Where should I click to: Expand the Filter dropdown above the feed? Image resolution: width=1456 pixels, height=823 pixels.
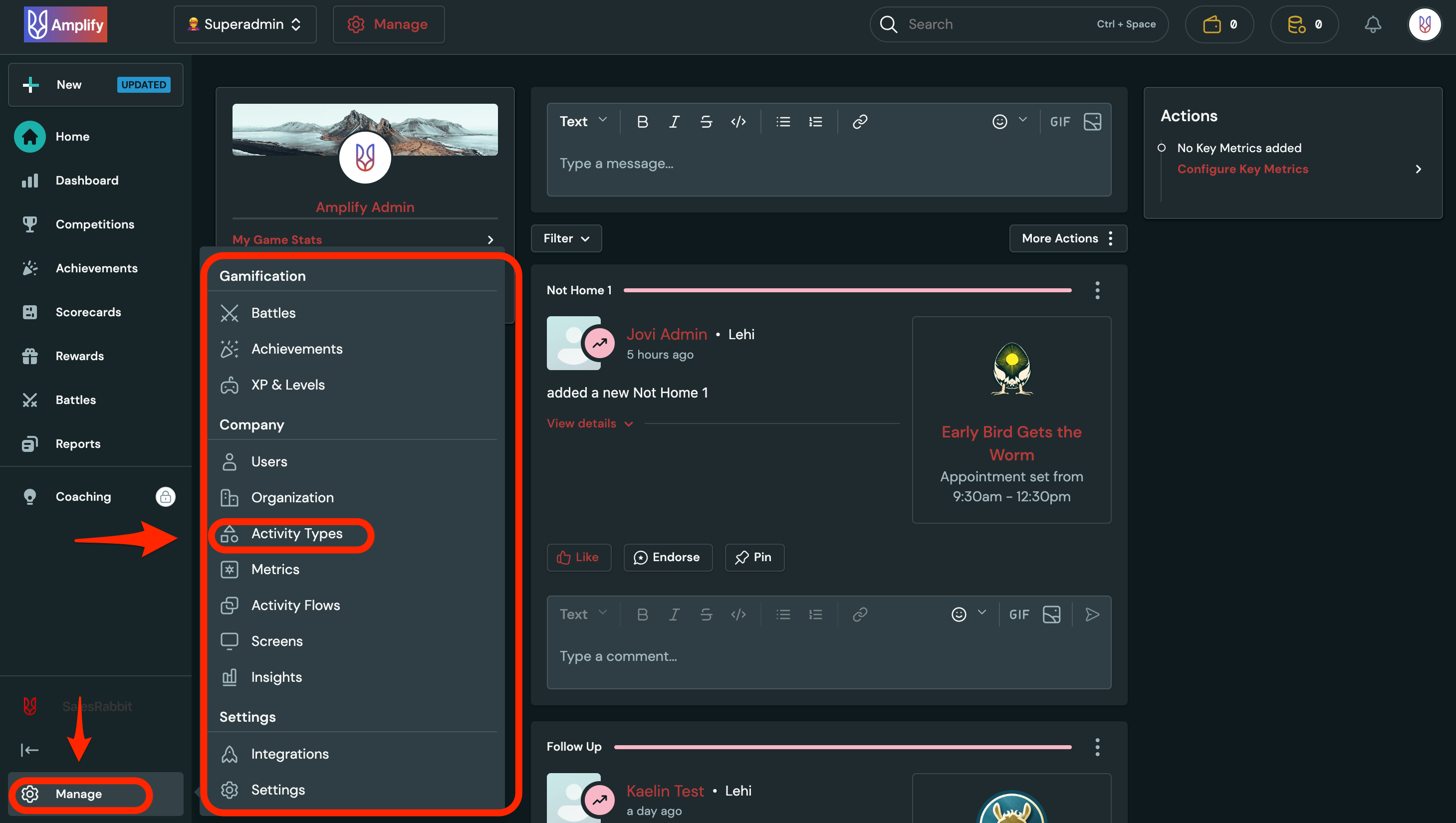click(565, 238)
